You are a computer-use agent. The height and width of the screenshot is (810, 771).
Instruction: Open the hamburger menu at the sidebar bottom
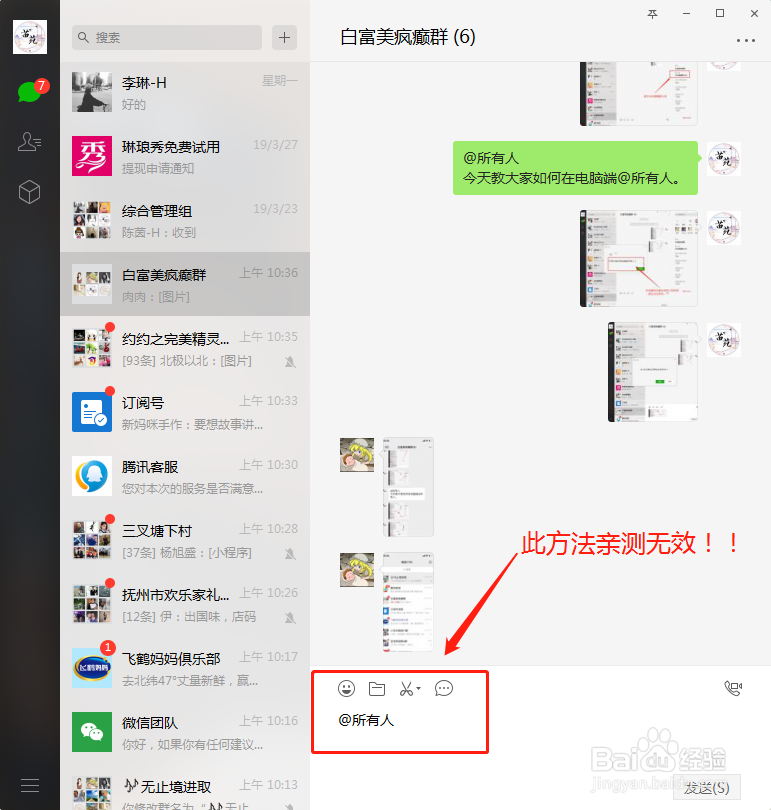30,785
